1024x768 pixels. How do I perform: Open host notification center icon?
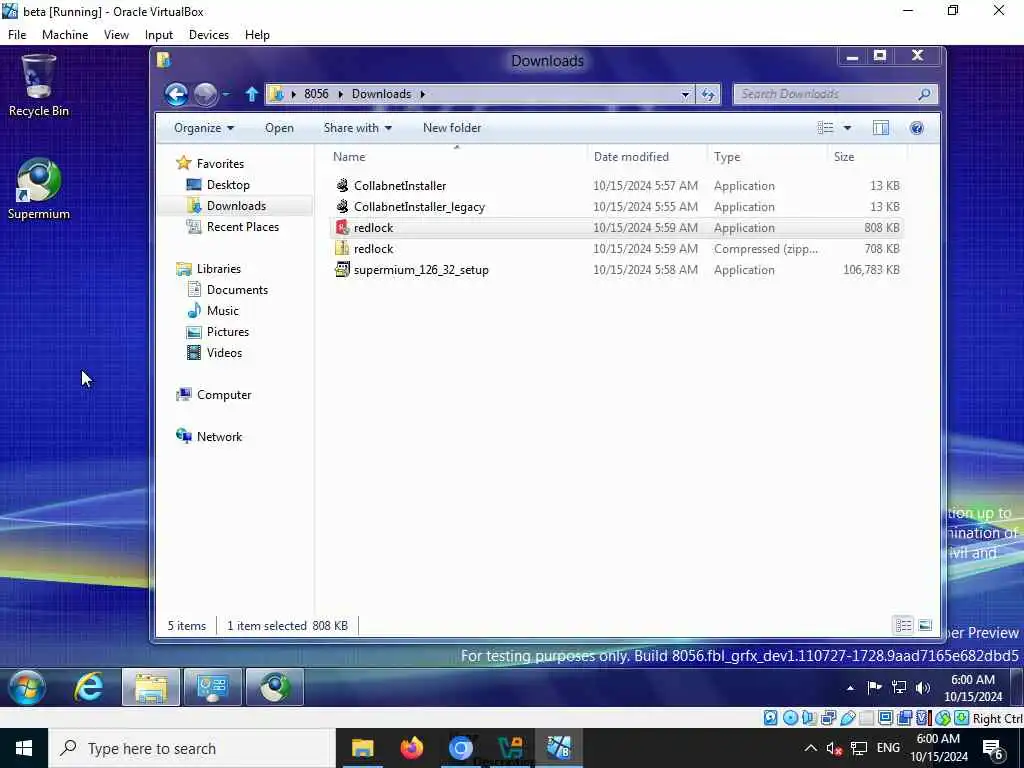pos(993,748)
